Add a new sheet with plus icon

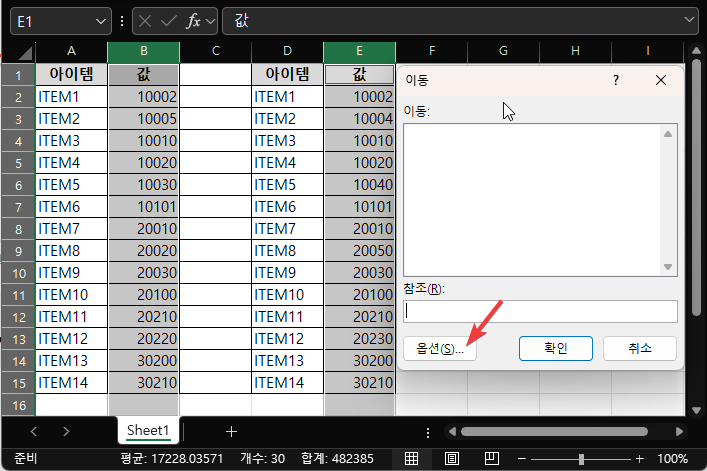point(231,431)
